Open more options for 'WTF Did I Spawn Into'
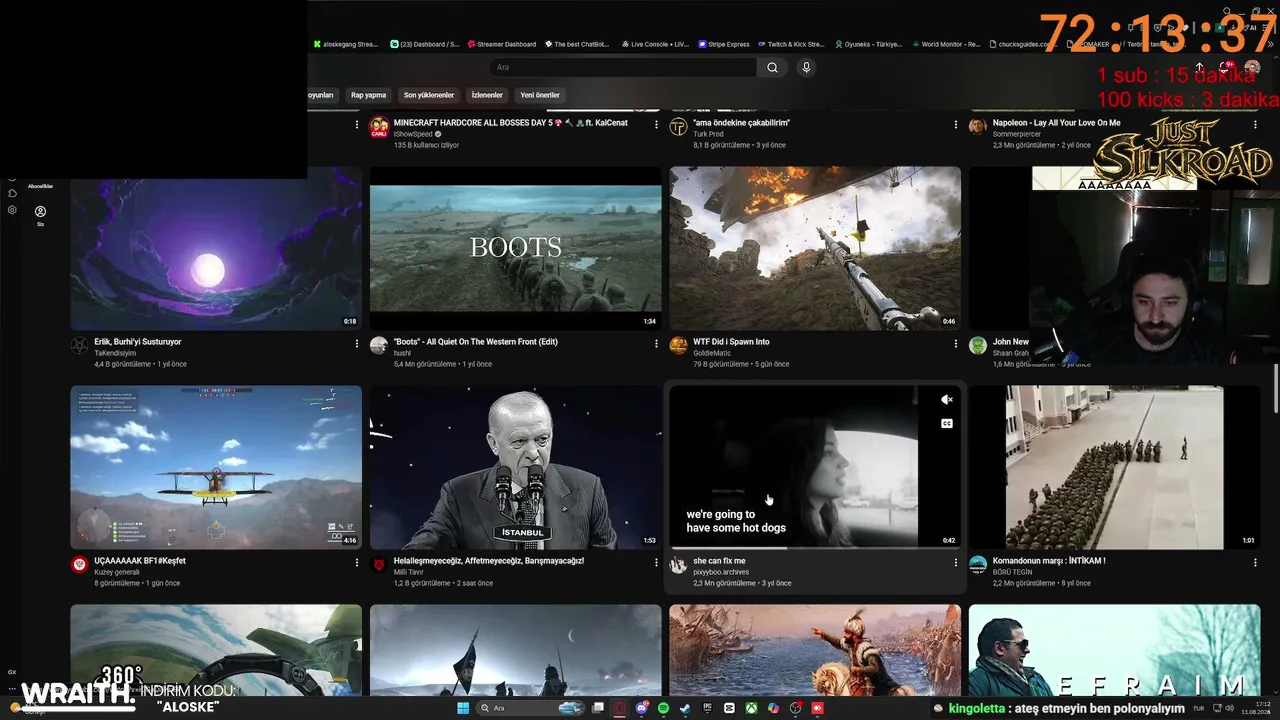The width and height of the screenshot is (1280, 720). pos(955,343)
